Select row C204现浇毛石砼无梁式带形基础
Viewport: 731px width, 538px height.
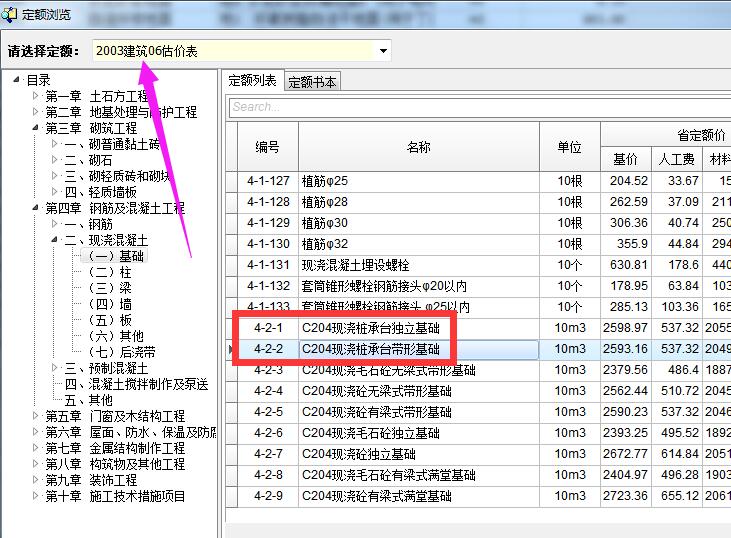(478, 370)
